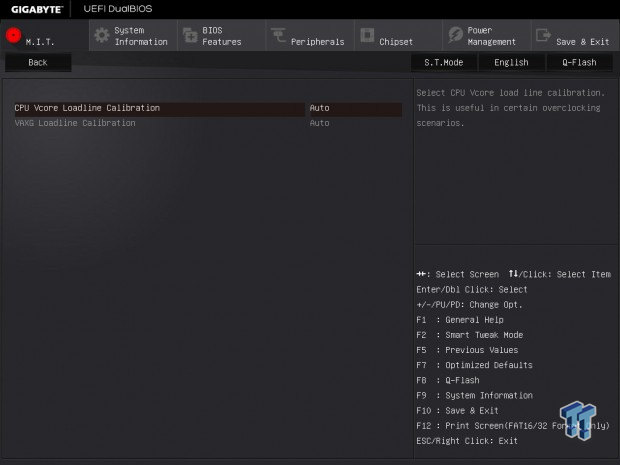Screen dimensions: 620x465
Task: Click the F1 General Help entry
Action: point(460,320)
